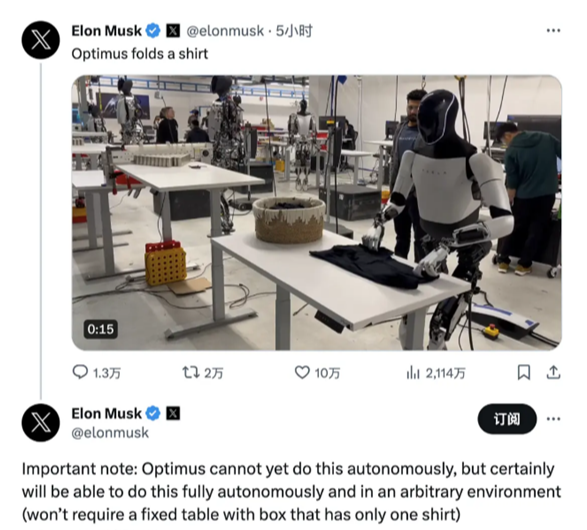Bookmark the tweet
Viewport: 587px width, 530px height.
[x=523, y=372]
